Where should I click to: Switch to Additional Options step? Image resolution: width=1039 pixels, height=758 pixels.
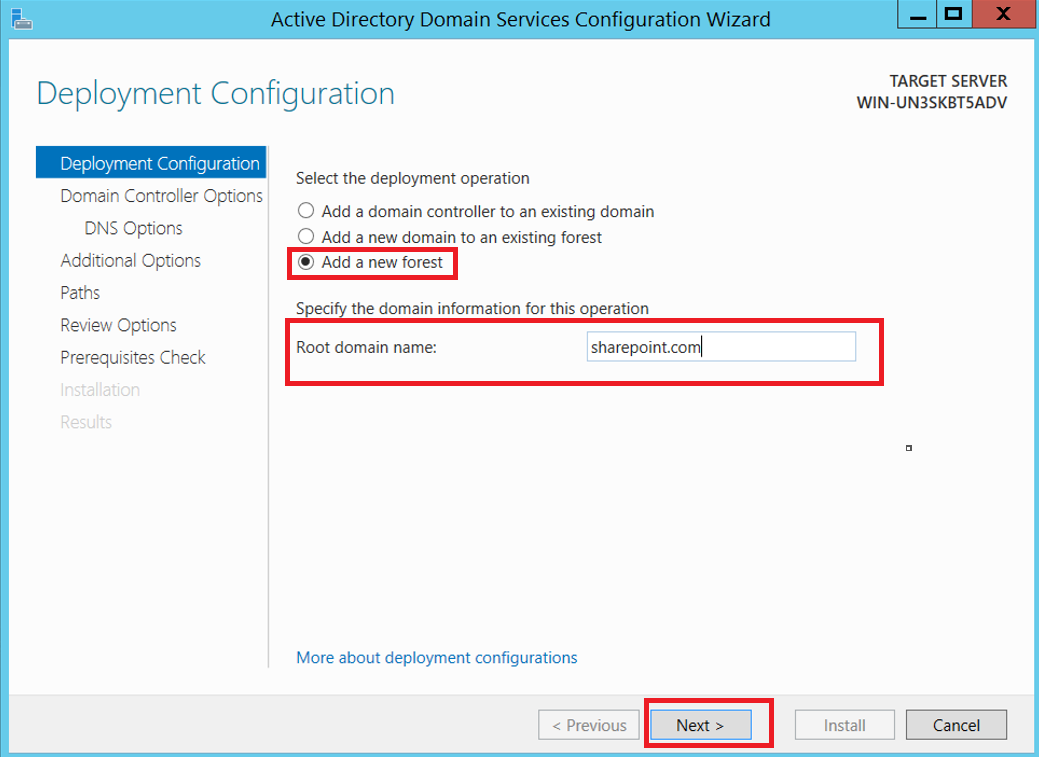(x=131, y=260)
